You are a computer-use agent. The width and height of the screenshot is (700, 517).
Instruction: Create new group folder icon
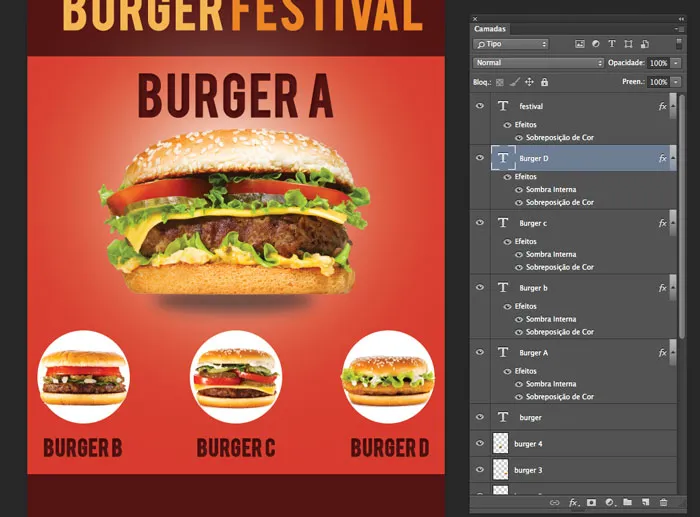pos(628,502)
